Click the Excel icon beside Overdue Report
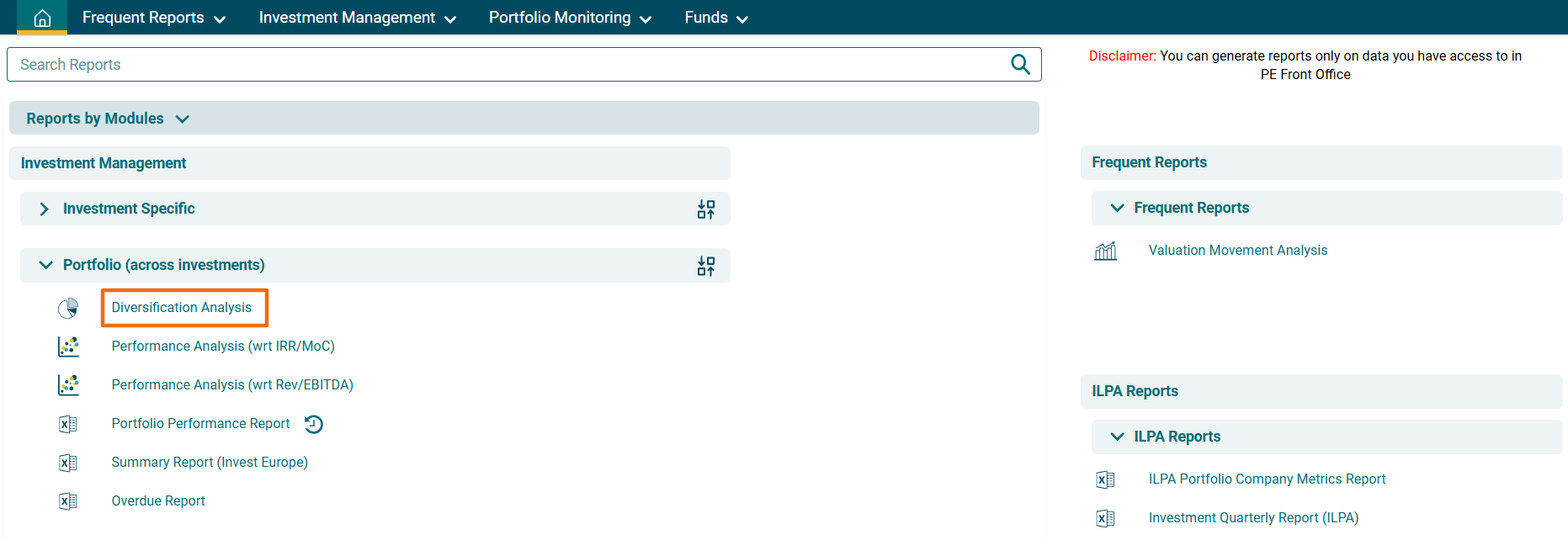This screenshot has height=540, width=1568. coord(68,501)
